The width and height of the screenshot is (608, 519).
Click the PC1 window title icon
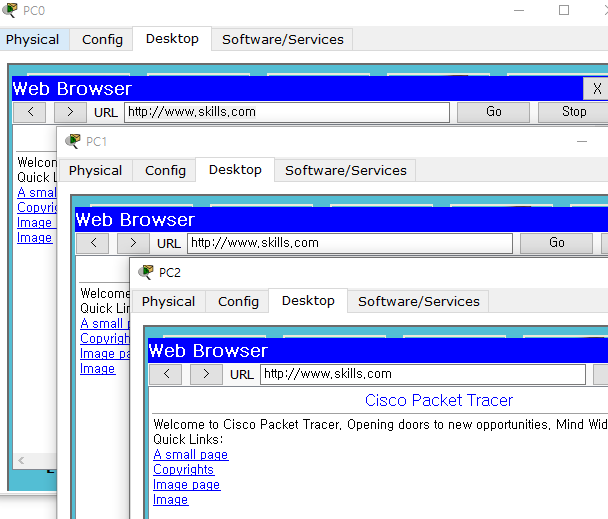(73, 141)
